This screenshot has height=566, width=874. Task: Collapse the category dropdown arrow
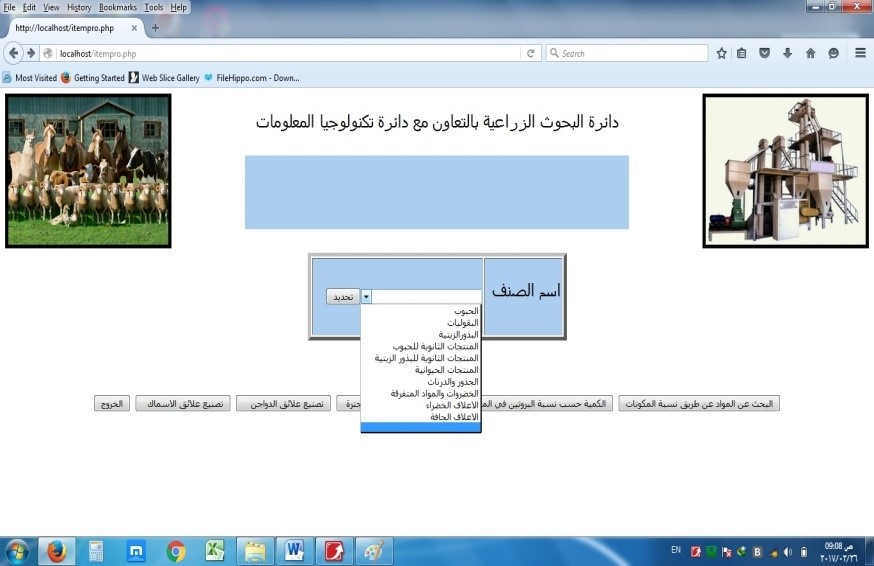coord(366,297)
